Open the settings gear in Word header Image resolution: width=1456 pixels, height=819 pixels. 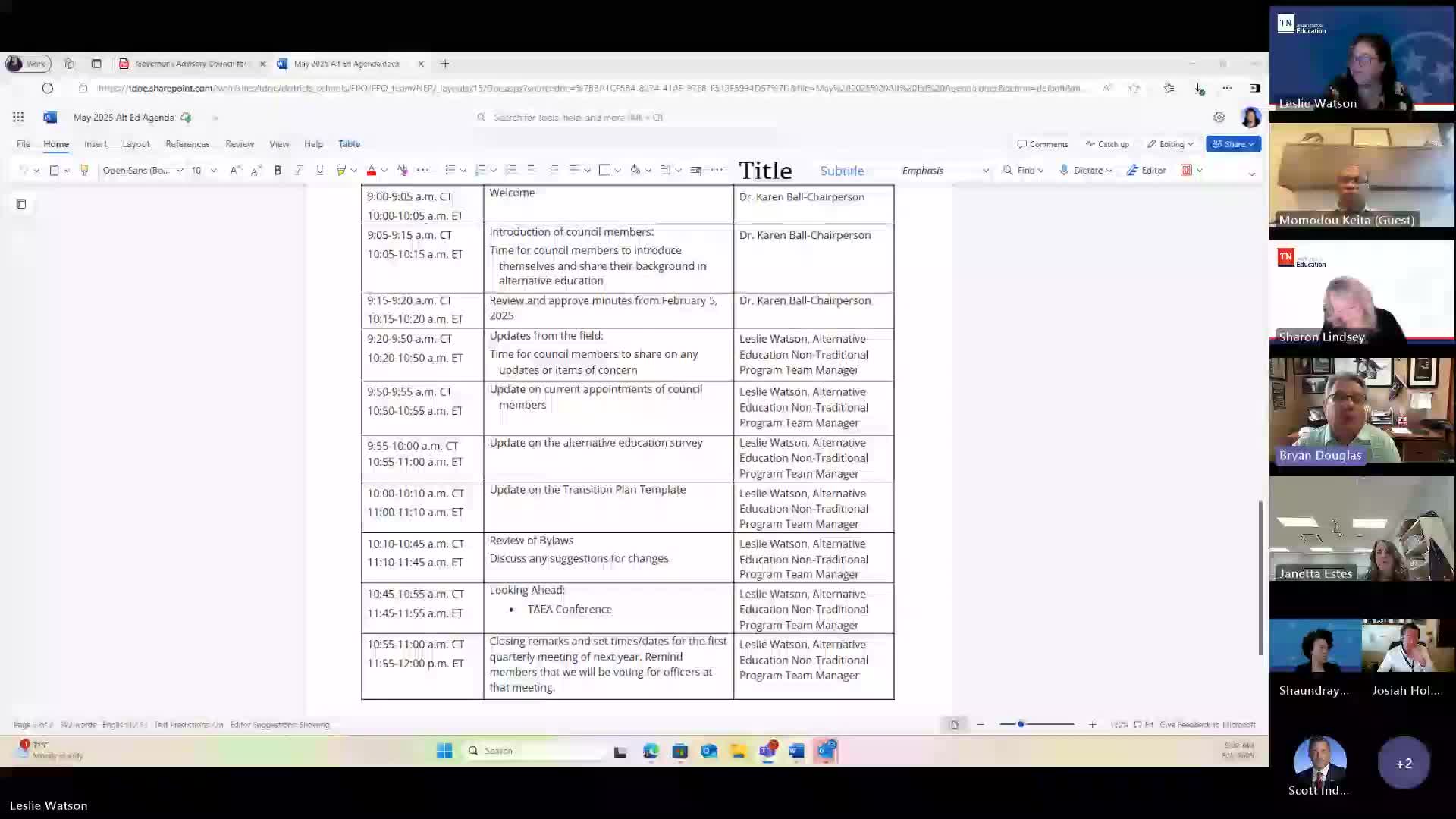click(x=1219, y=118)
